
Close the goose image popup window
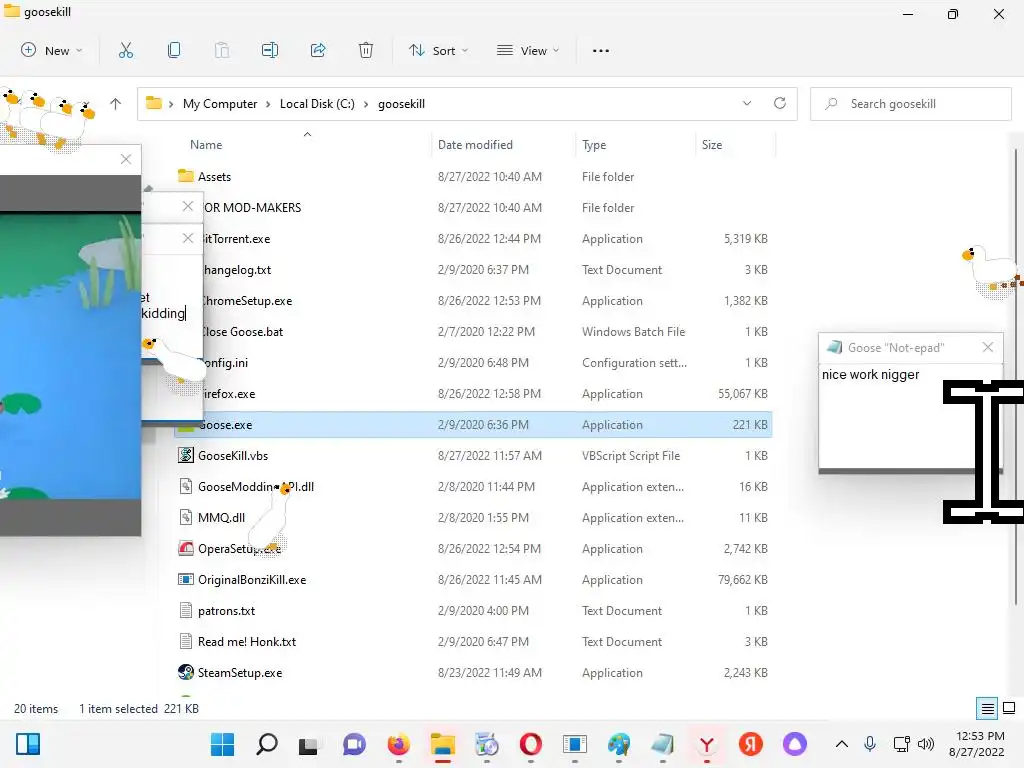click(x=126, y=159)
